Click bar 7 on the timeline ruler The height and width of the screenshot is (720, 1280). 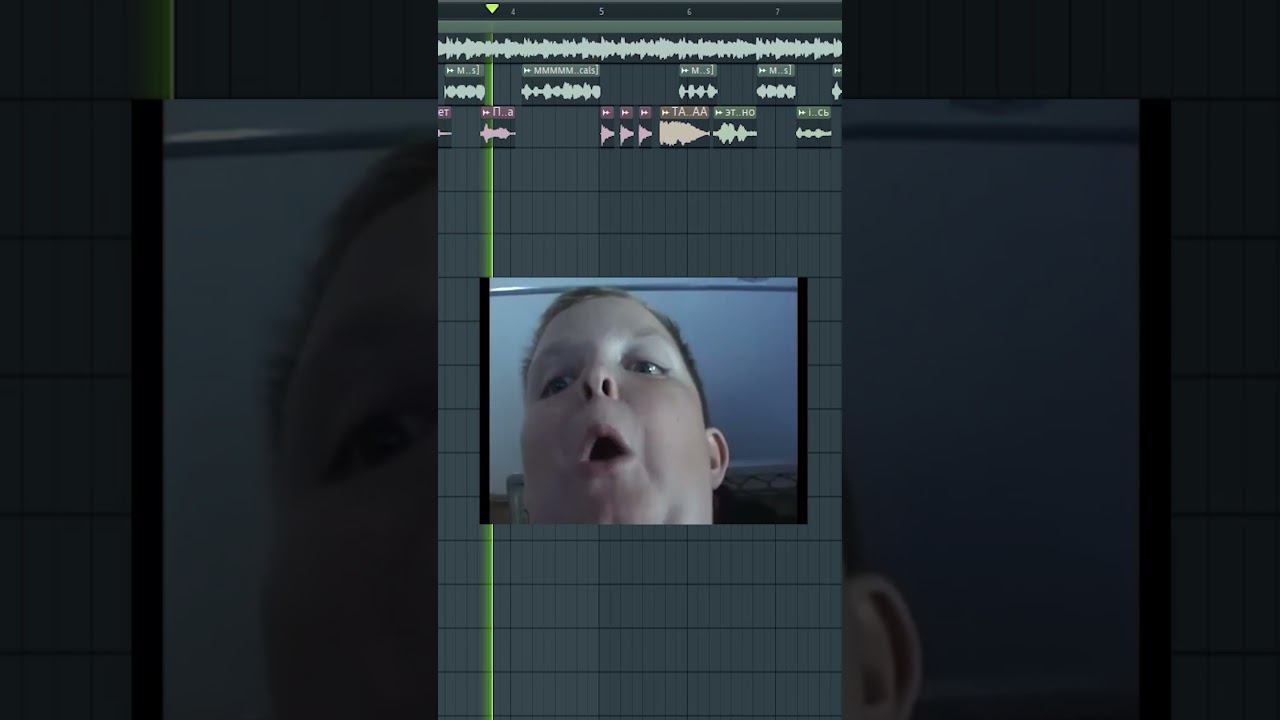[x=777, y=12]
